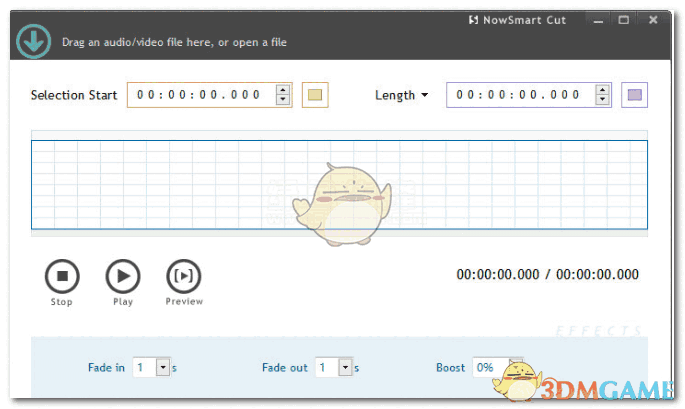Click the Stop playback button
This screenshot has height=409, width=685.
coord(62,276)
